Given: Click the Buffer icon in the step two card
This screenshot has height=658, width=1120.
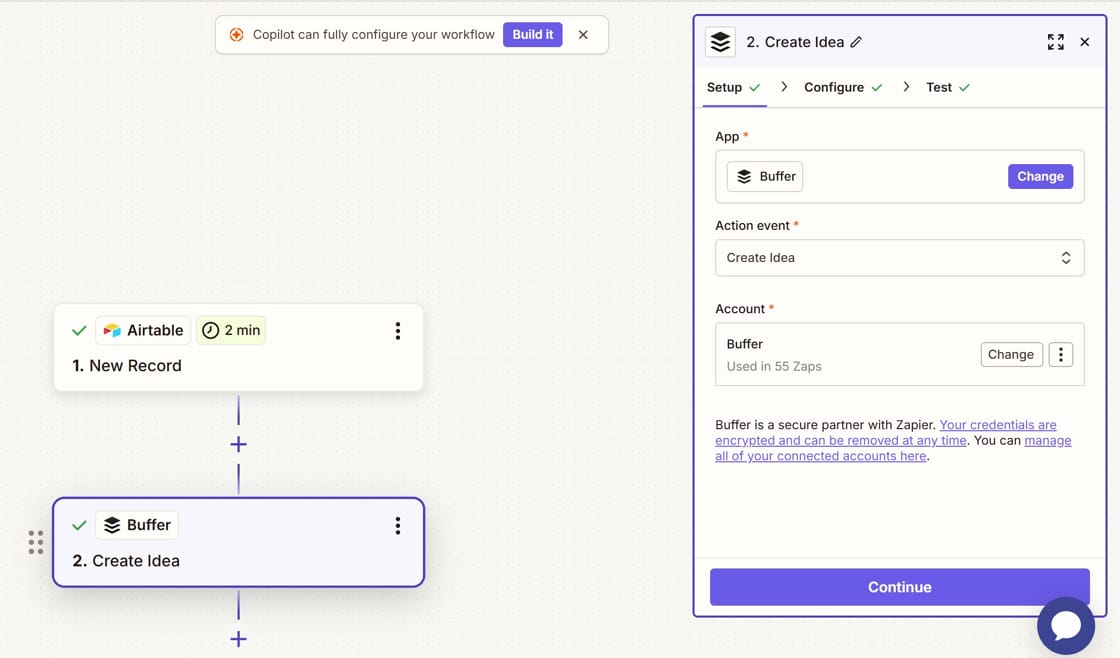Looking at the screenshot, I should pos(110,524).
